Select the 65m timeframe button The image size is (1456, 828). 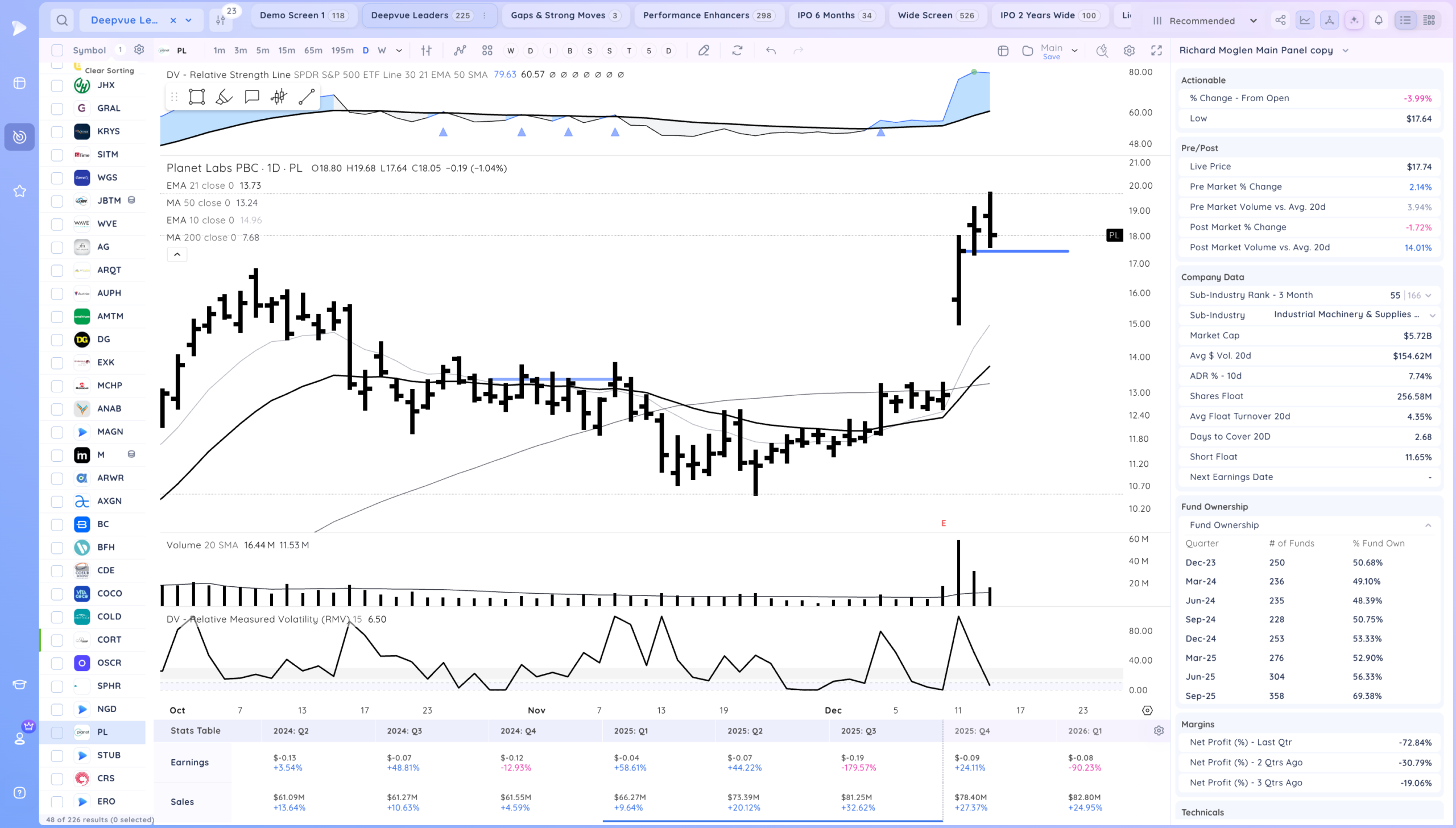(313, 51)
